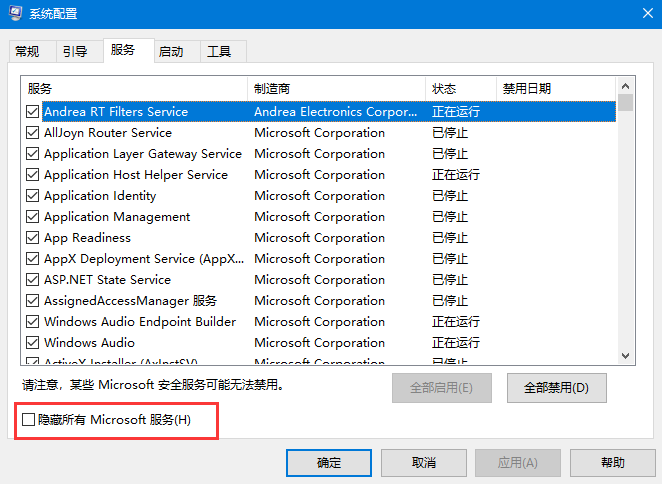The image size is (662, 484).
Task: Switch to the 启动 tab
Action: click(171, 51)
